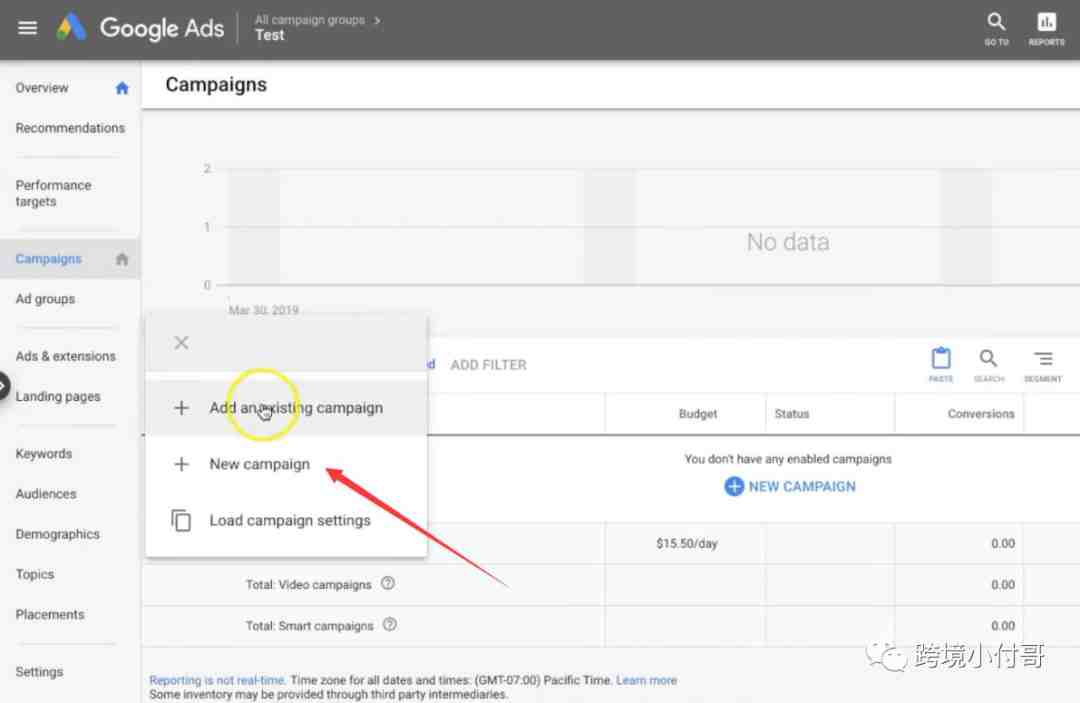Close the popup menu with X
The image size is (1080, 703).
181,342
